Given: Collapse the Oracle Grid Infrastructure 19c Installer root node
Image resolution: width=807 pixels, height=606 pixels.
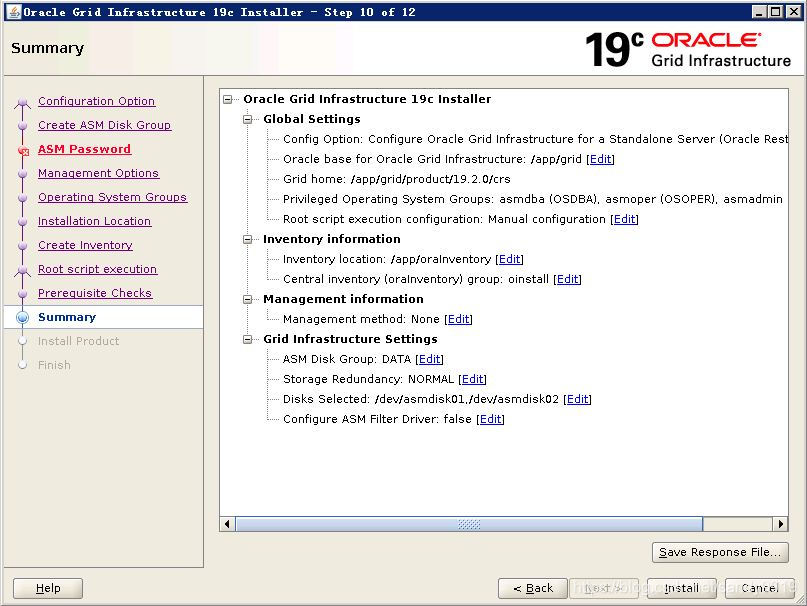Looking at the screenshot, I should pos(228,99).
